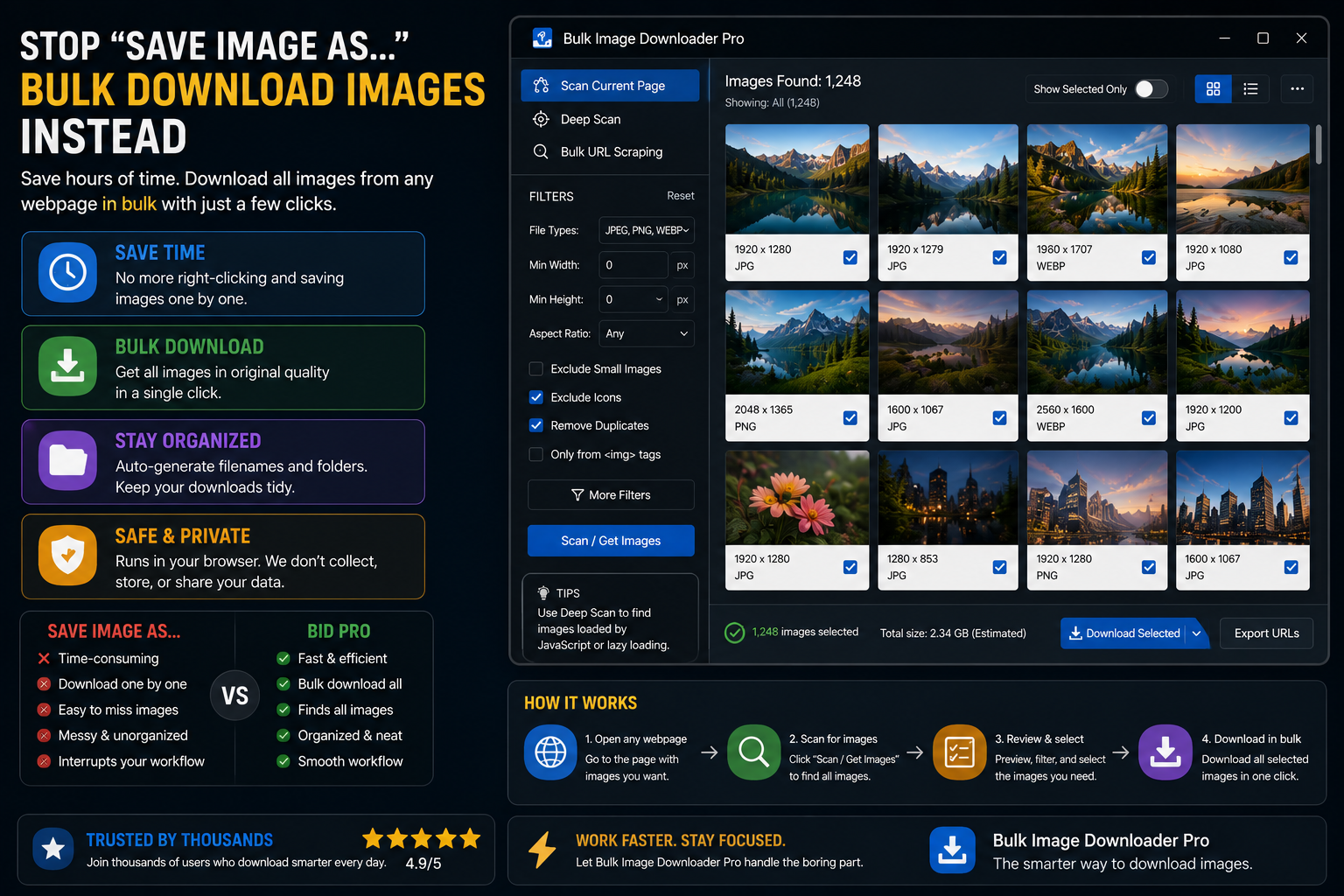Deselect the 2048 x 1365 PNG image
The width and height of the screenshot is (1344, 896).
(850, 417)
